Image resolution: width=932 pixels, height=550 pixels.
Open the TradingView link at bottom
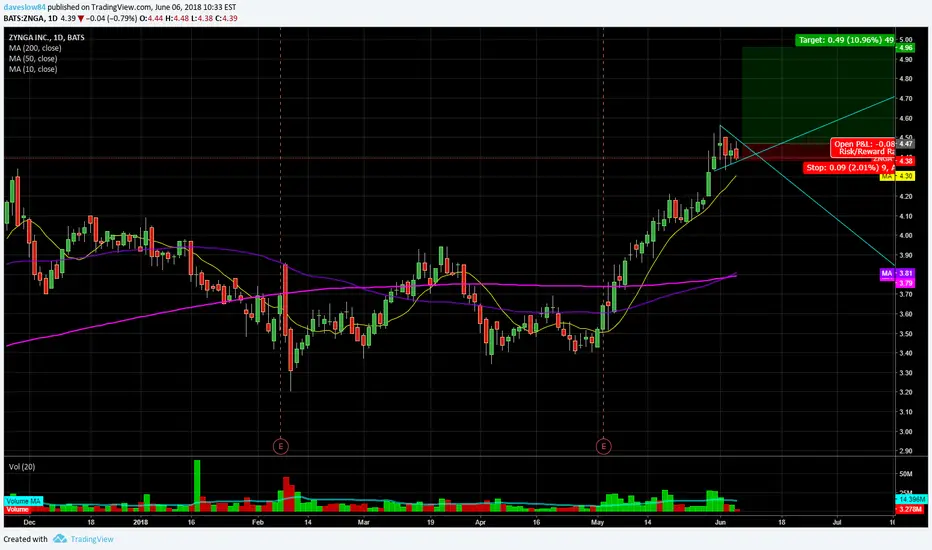click(x=92, y=539)
